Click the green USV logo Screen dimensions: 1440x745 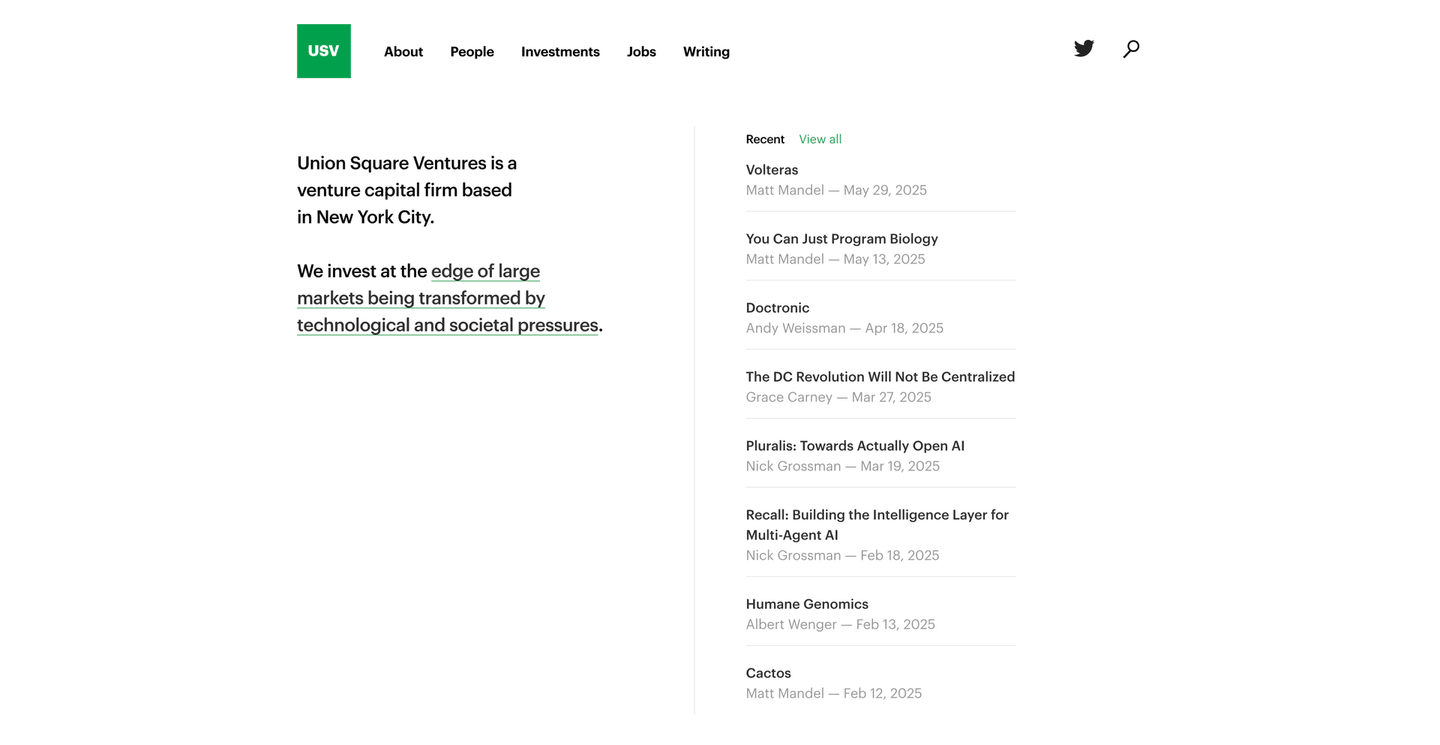click(323, 50)
